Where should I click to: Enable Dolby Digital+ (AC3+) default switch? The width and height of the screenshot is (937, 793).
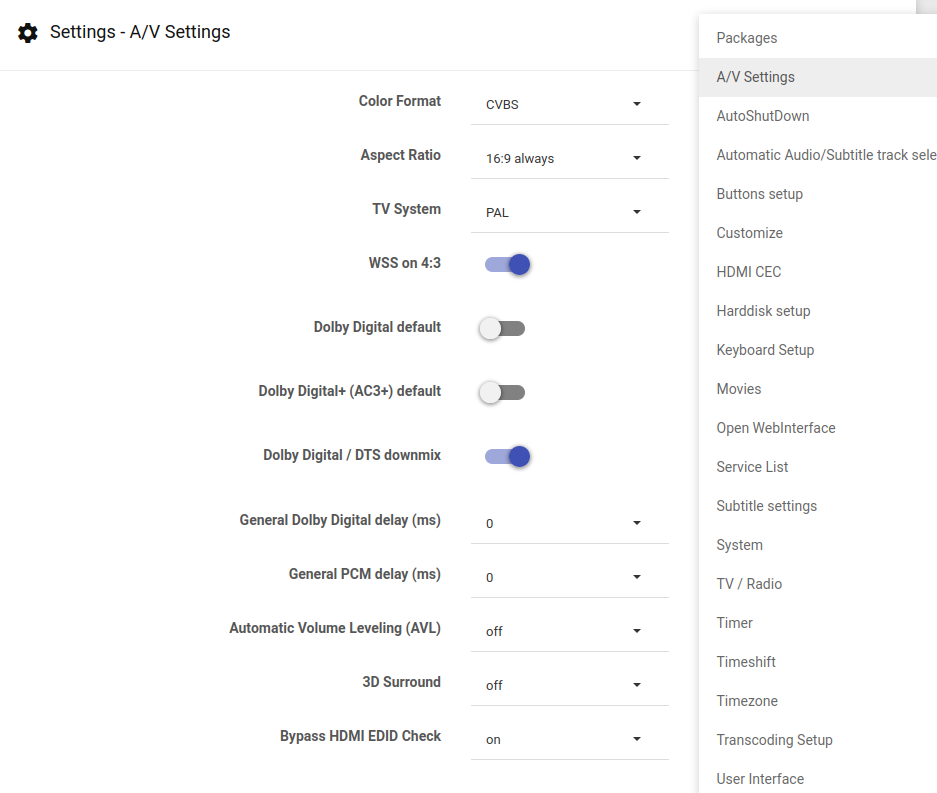(x=502, y=392)
